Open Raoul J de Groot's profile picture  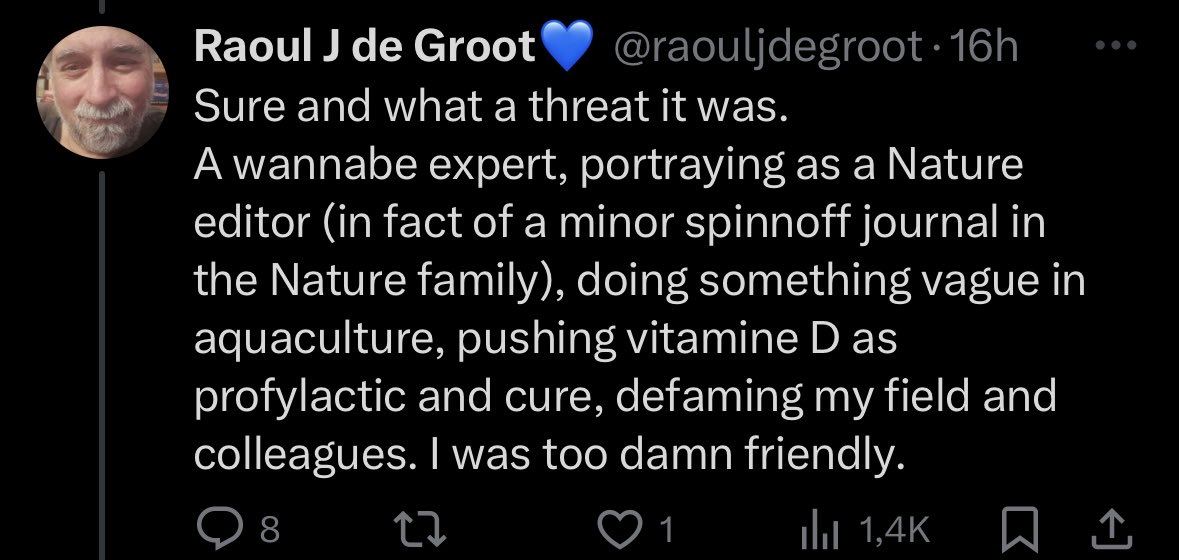coord(99,93)
